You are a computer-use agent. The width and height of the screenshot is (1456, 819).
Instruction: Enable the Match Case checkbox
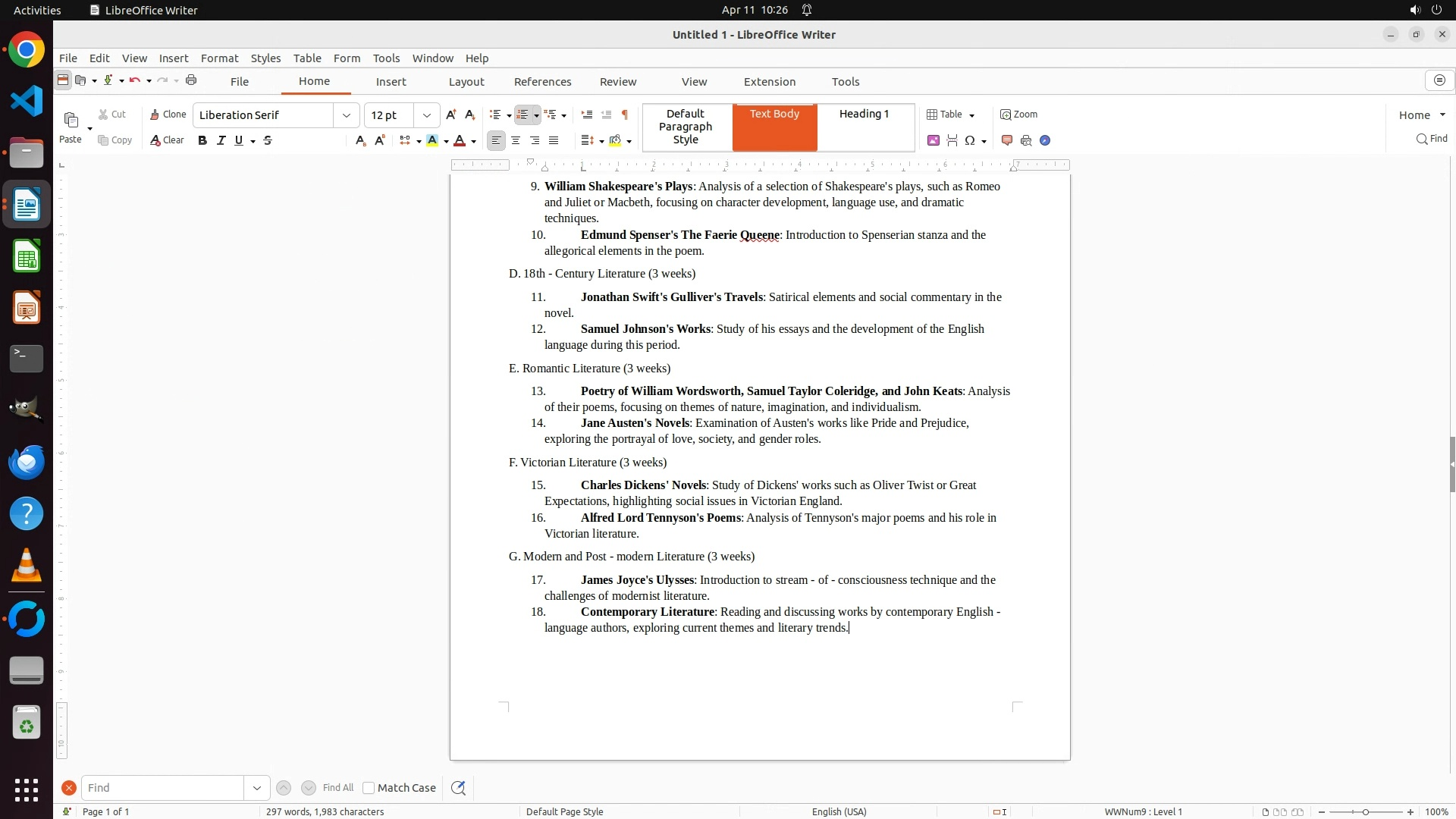(369, 788)
